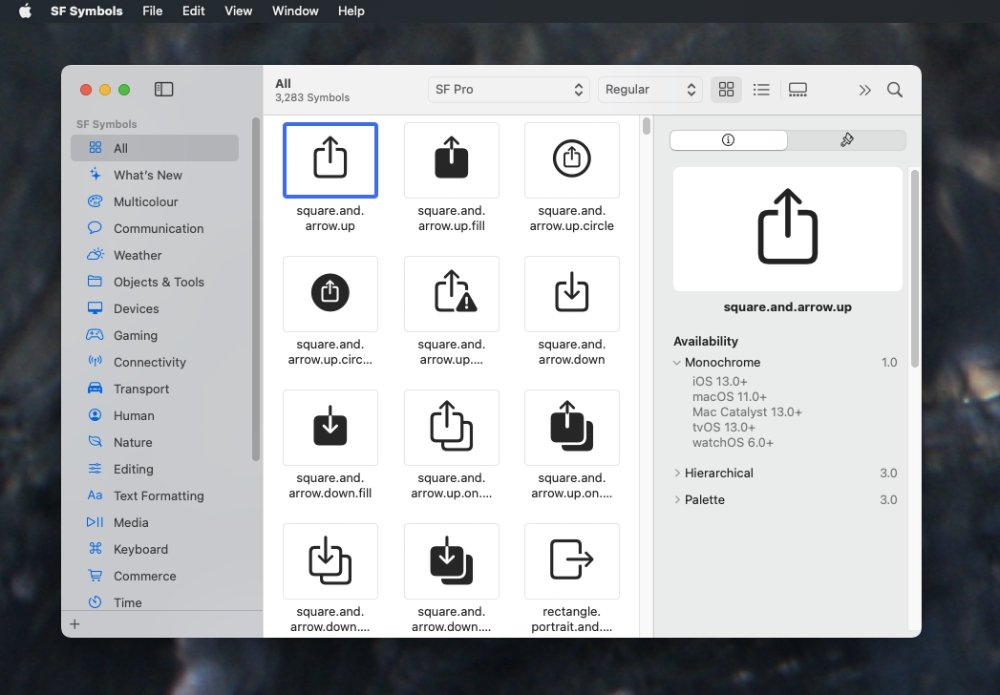Select outlined arrow-down-on-square stack symbol
The height and width of the screenshot is (695, 1000).
[330, 561]
